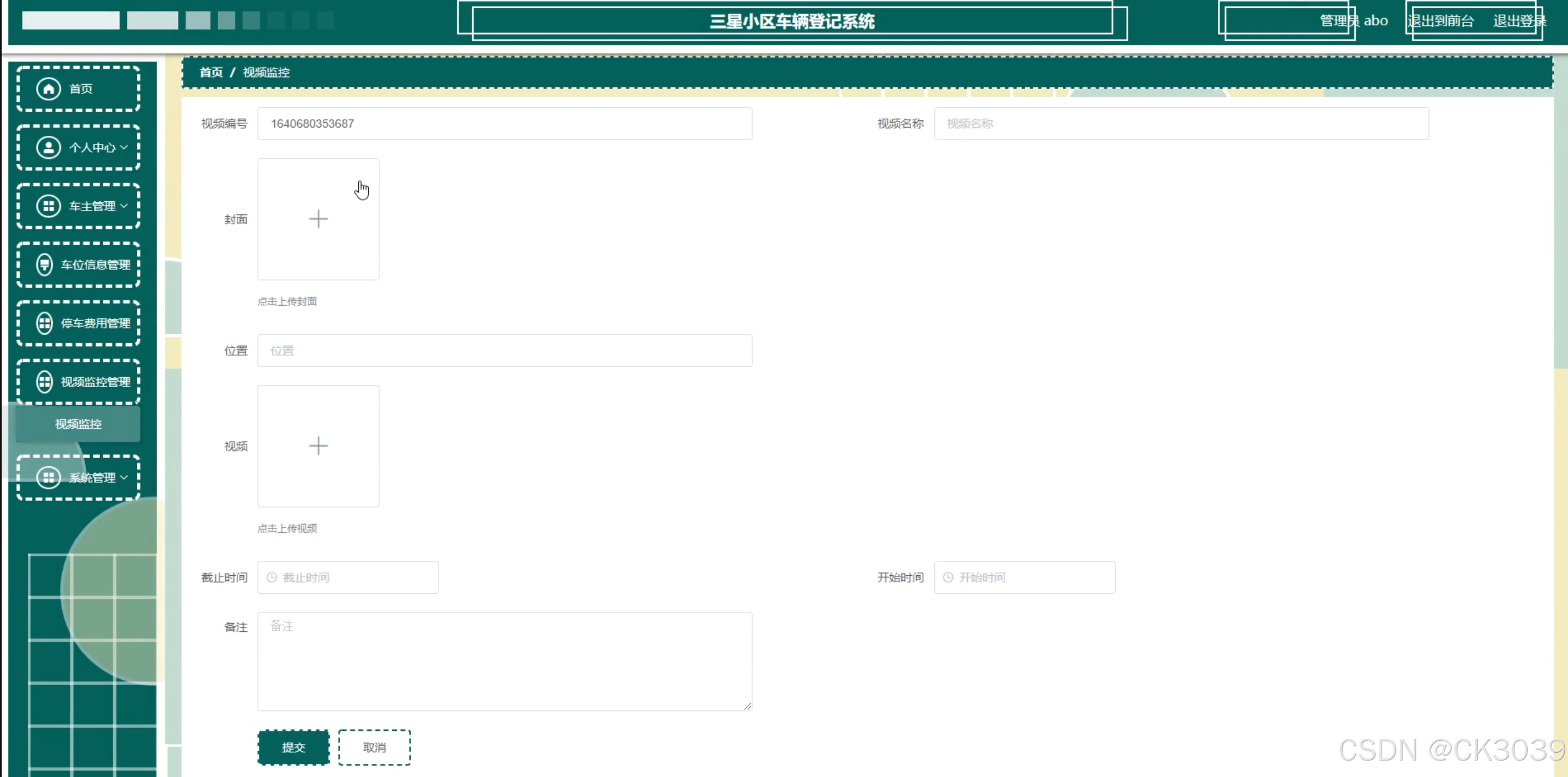Viewport: 1568px width, 777px height.
Task: Click the 个人中心 user avatar icon
Action: 49,147
